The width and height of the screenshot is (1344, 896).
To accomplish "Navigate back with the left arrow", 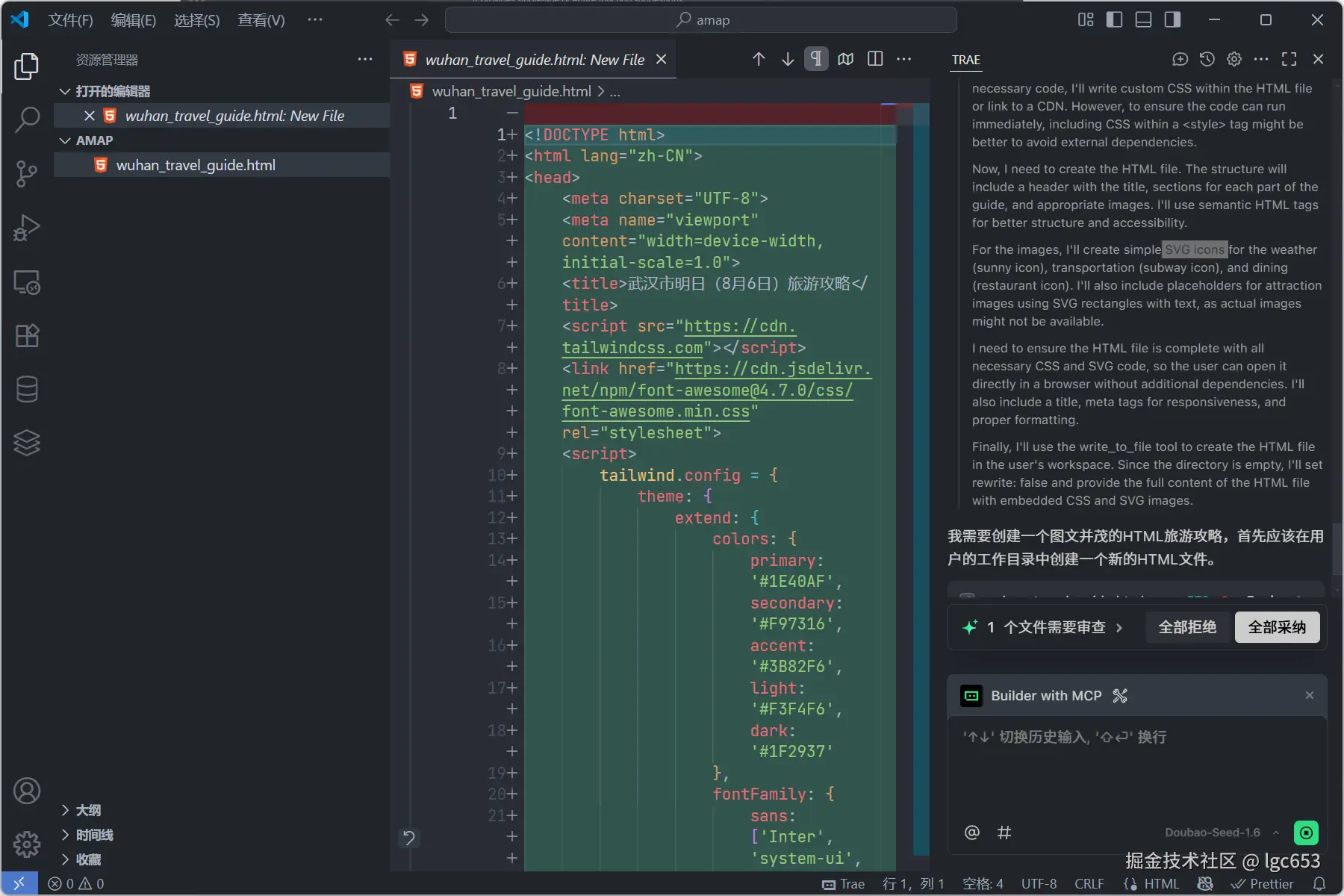I will (x=393, y=20).
